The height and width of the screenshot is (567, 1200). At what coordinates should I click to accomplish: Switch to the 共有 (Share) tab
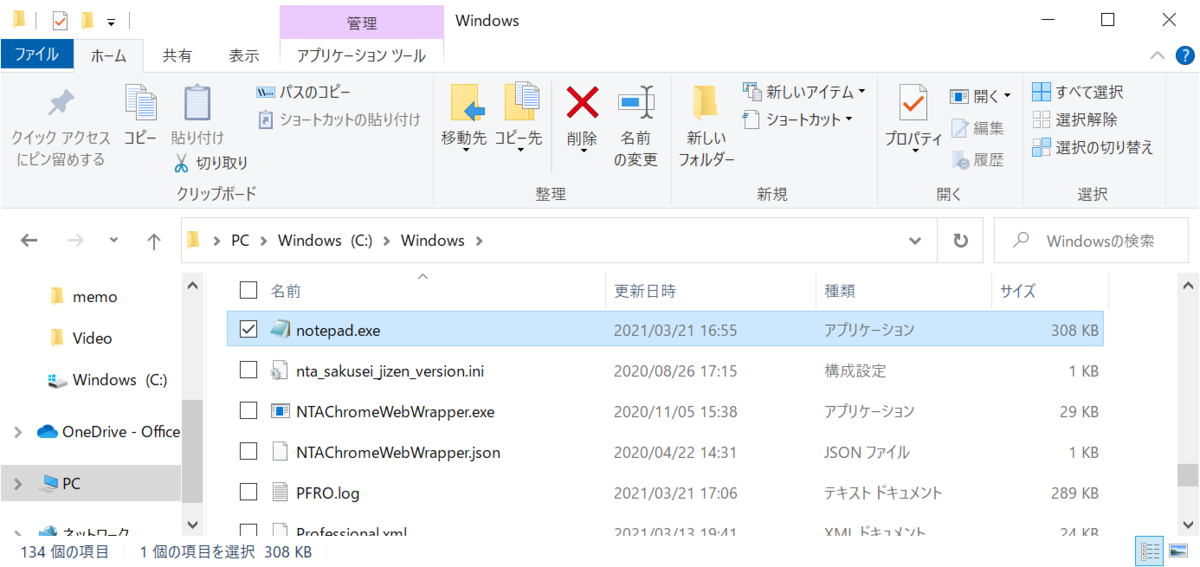[177, 56]
